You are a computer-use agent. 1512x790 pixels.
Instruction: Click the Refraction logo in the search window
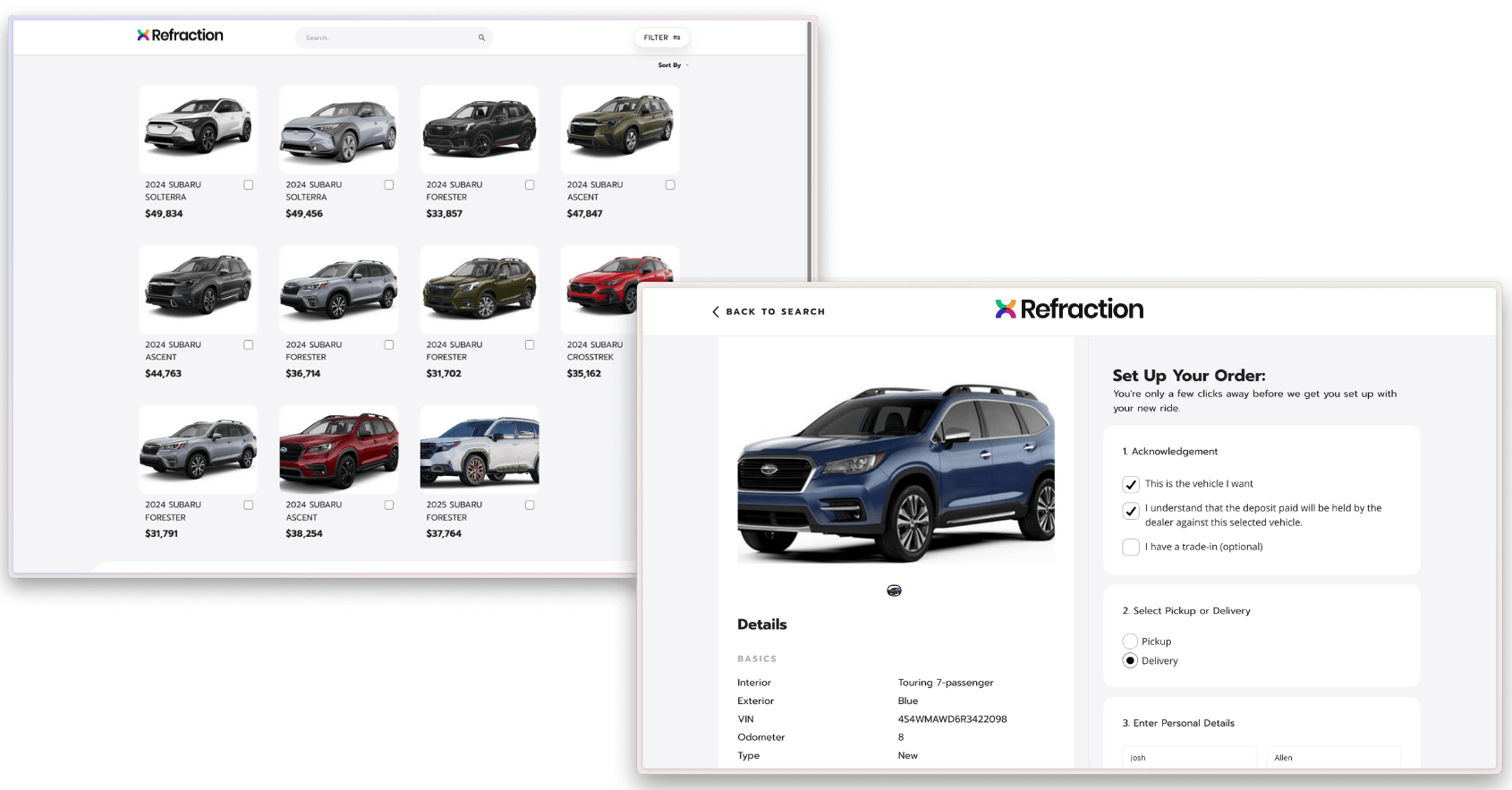(x=180, y=35)
